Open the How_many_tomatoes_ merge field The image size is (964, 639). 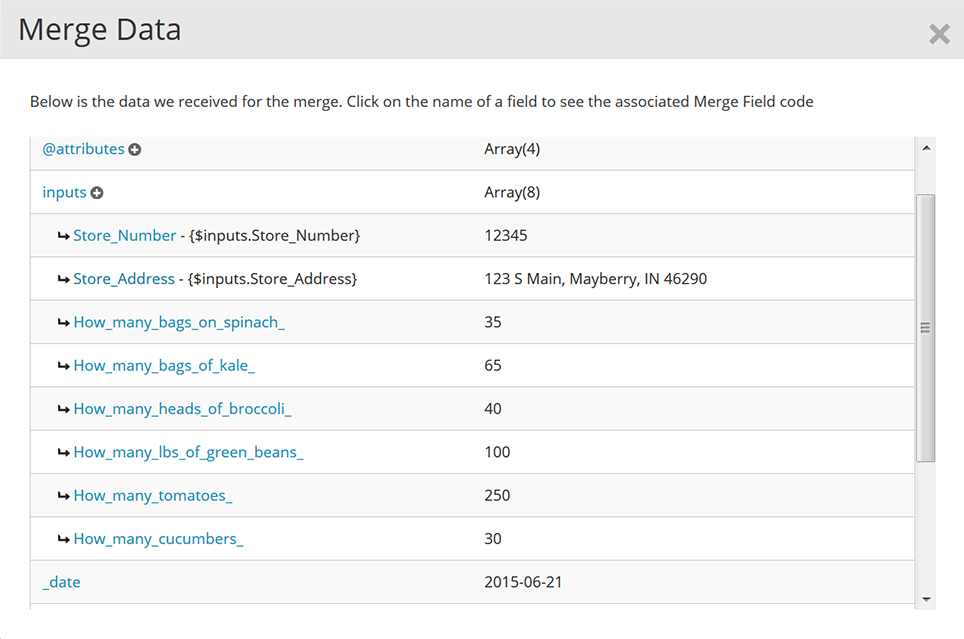[x=153, y=496]
